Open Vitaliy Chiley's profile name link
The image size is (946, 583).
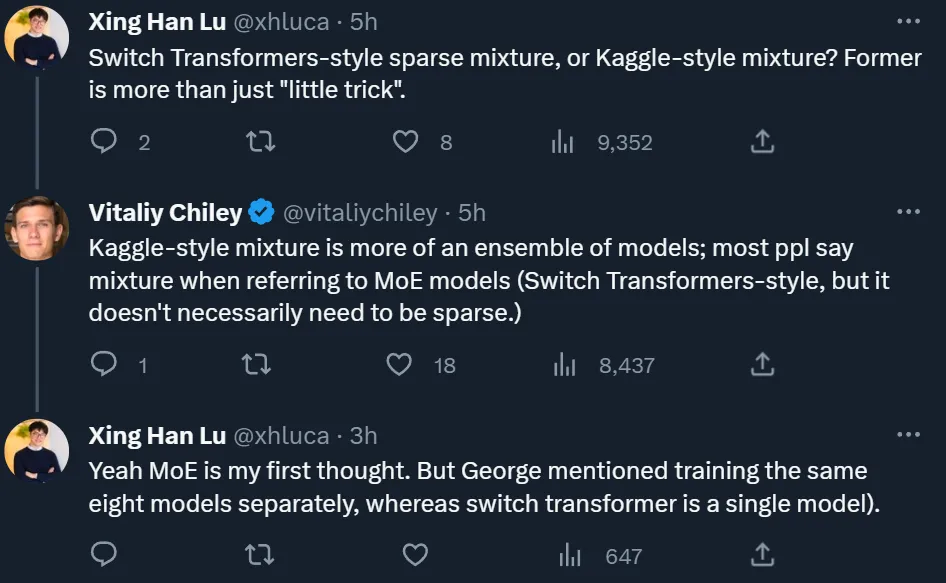point(165,213)
